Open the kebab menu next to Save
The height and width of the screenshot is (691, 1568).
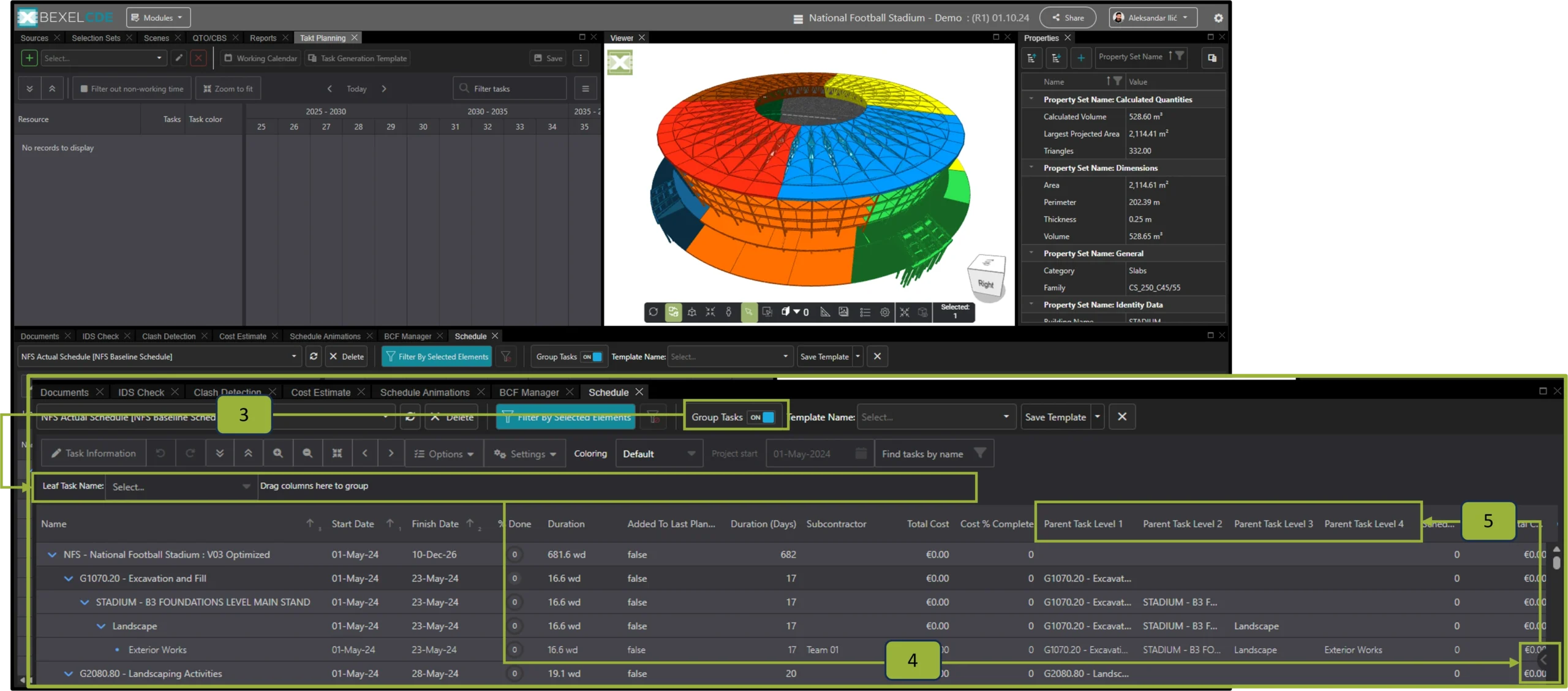pyautogui.click(x=581, y=58)
